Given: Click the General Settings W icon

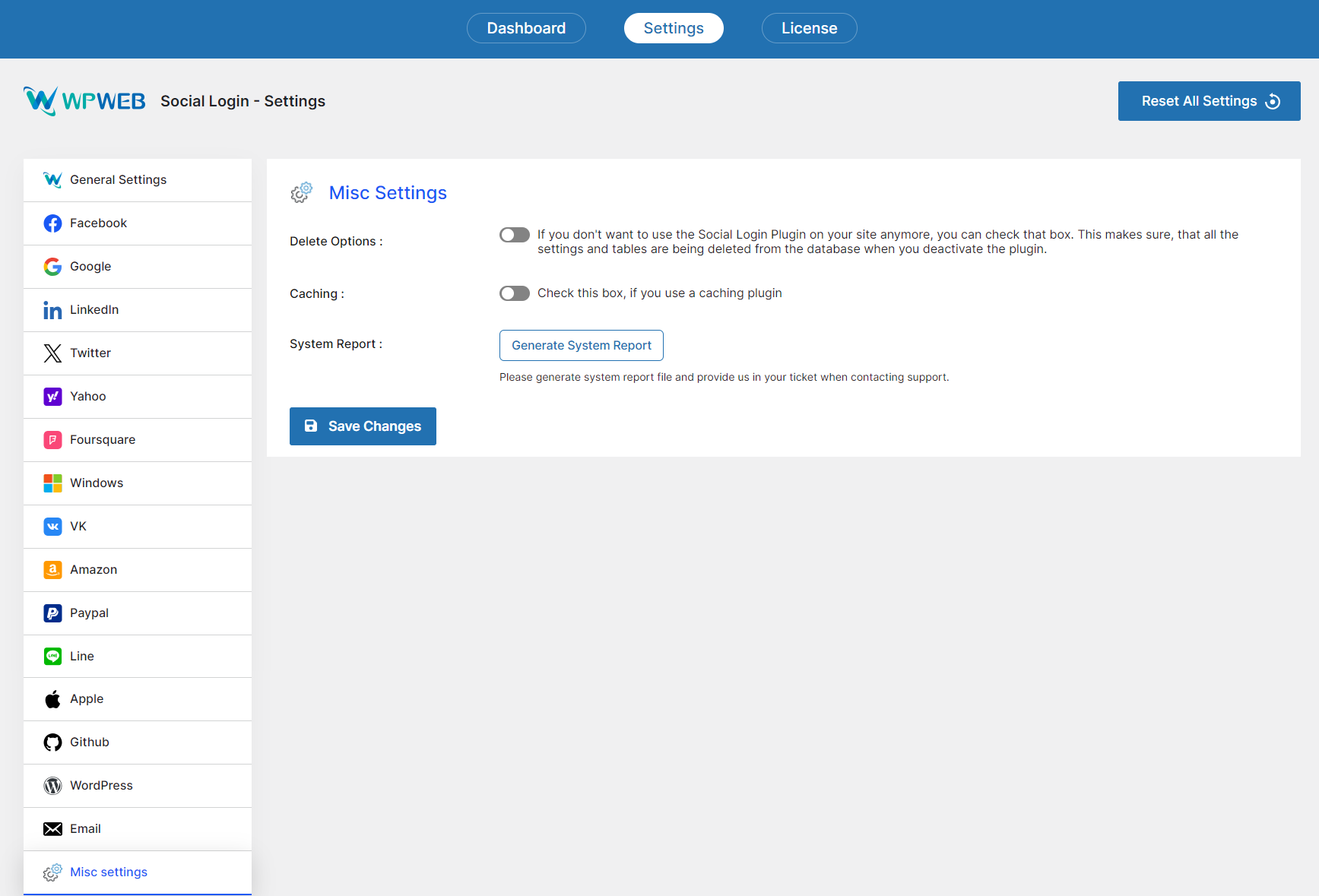Looking at the screenshot, I should coord(52,180).
